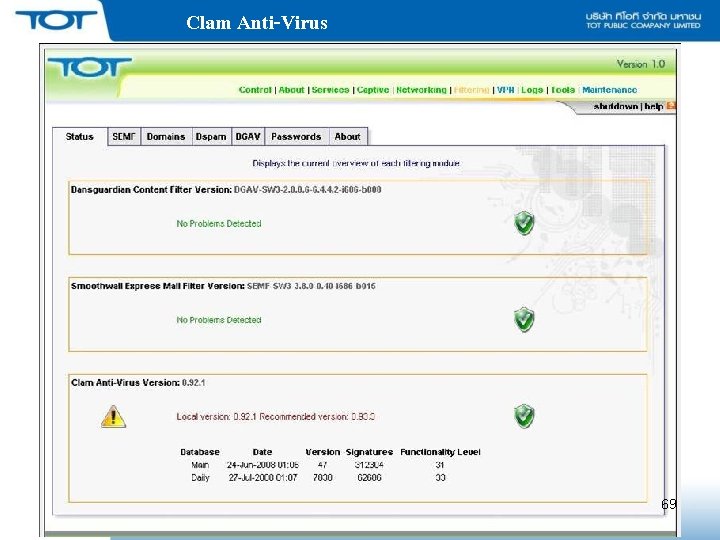Click the Daily version value '7030'
The width and height of the screenshot is (720, 540).
(x=322, y=478)
